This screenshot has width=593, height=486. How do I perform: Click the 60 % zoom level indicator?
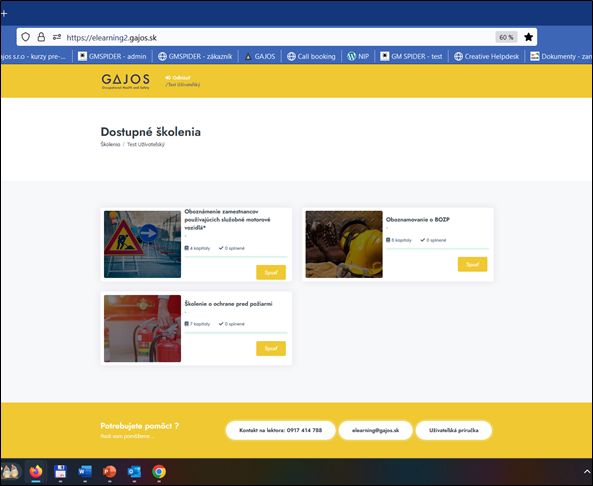click(x=506, y=37)
